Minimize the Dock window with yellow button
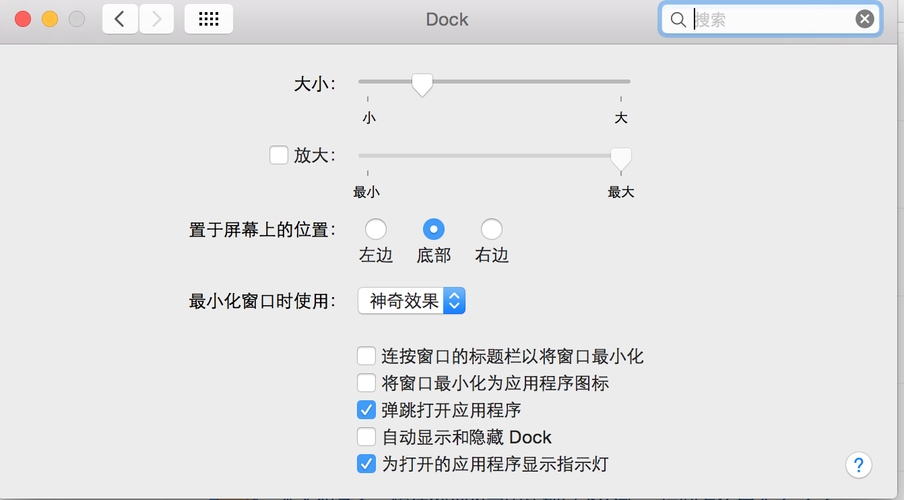 click(50, 19)
